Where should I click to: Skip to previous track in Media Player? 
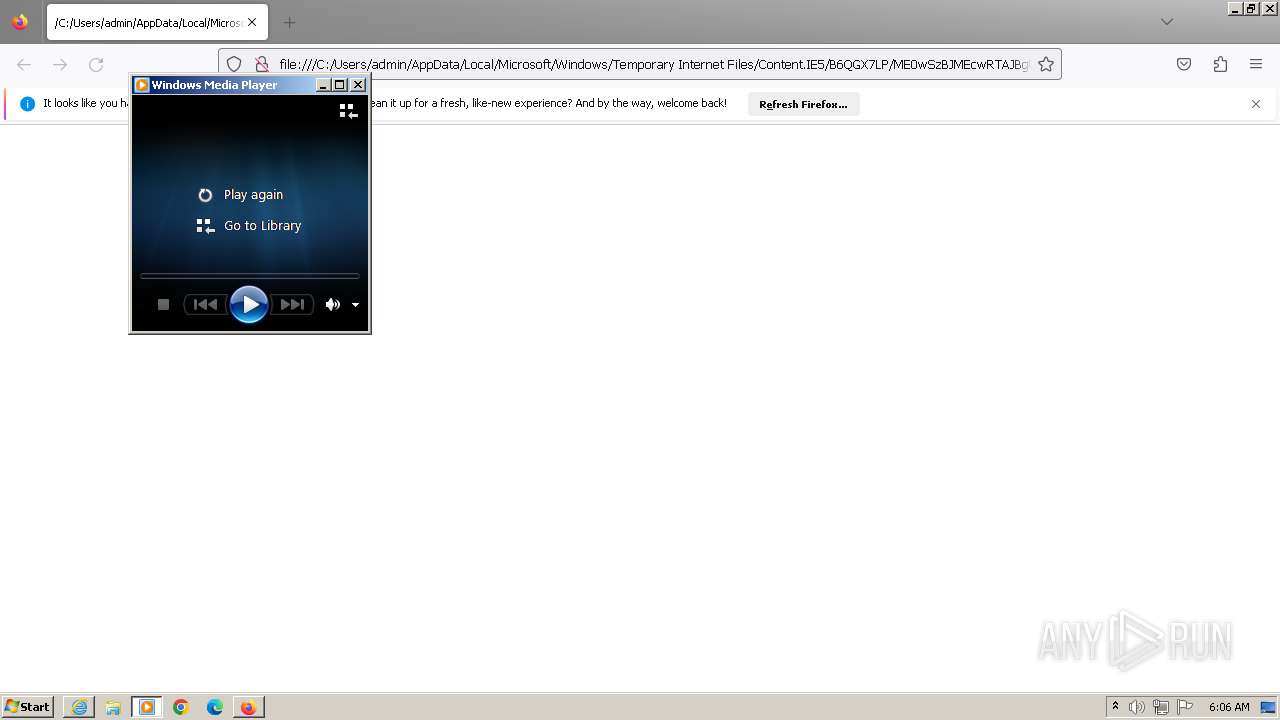point(206,305)
